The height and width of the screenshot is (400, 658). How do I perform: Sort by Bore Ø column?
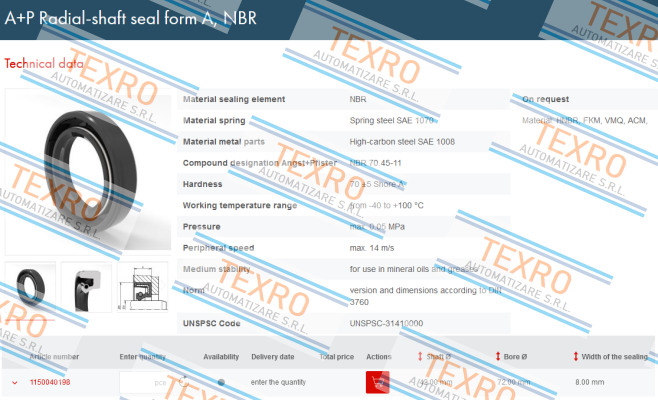click(512, 357)
